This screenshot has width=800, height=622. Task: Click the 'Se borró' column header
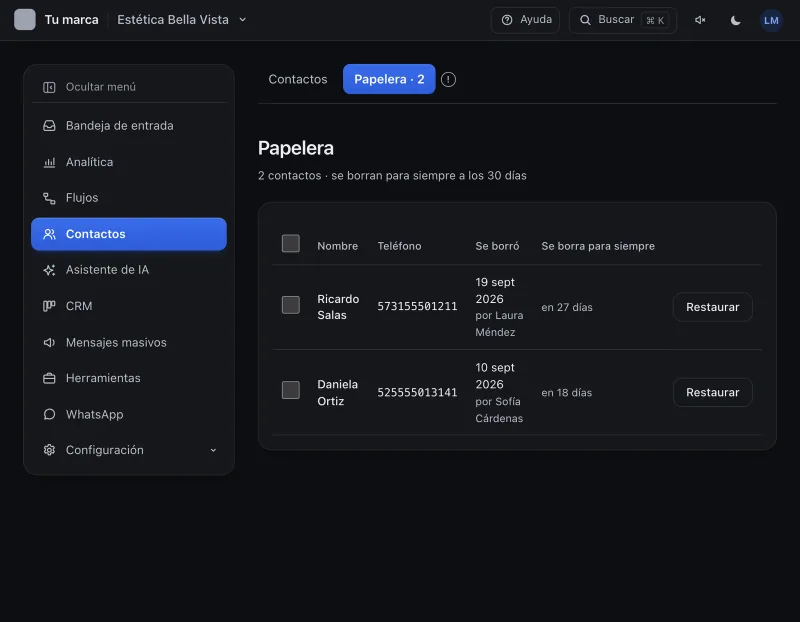point(497,246)
